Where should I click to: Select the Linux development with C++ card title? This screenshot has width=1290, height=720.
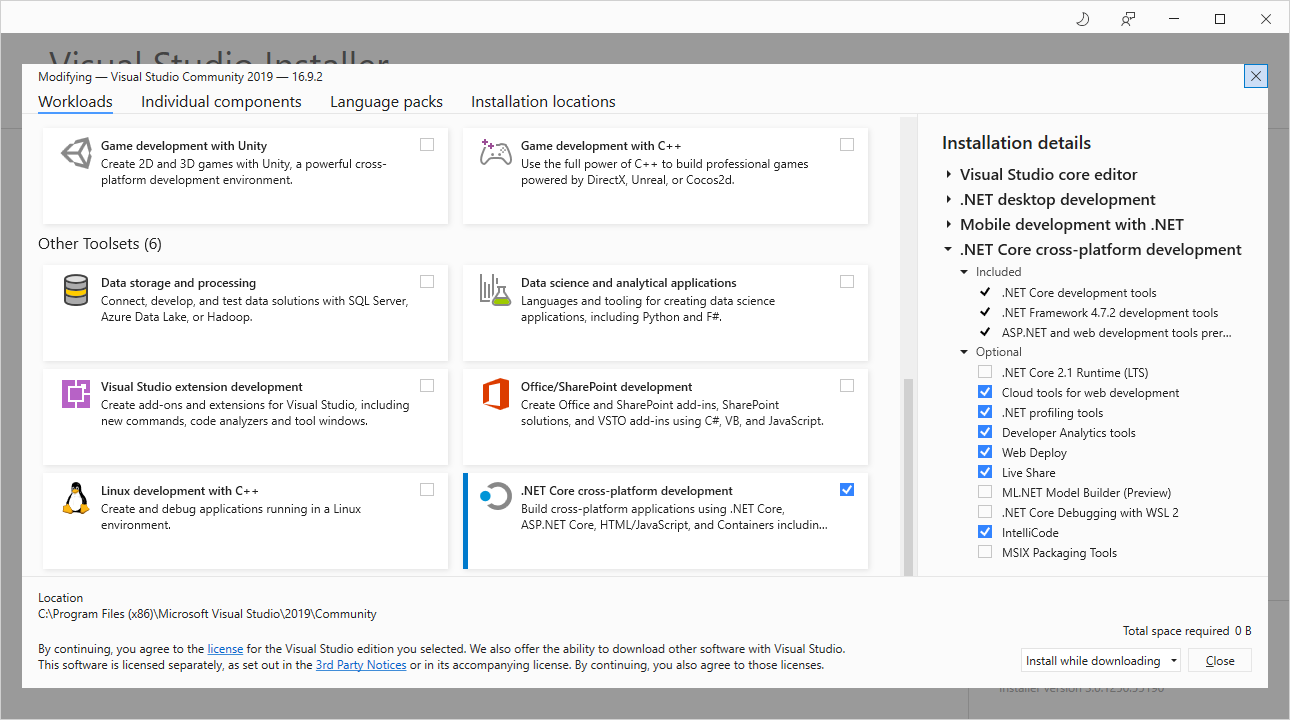(180, 491)
